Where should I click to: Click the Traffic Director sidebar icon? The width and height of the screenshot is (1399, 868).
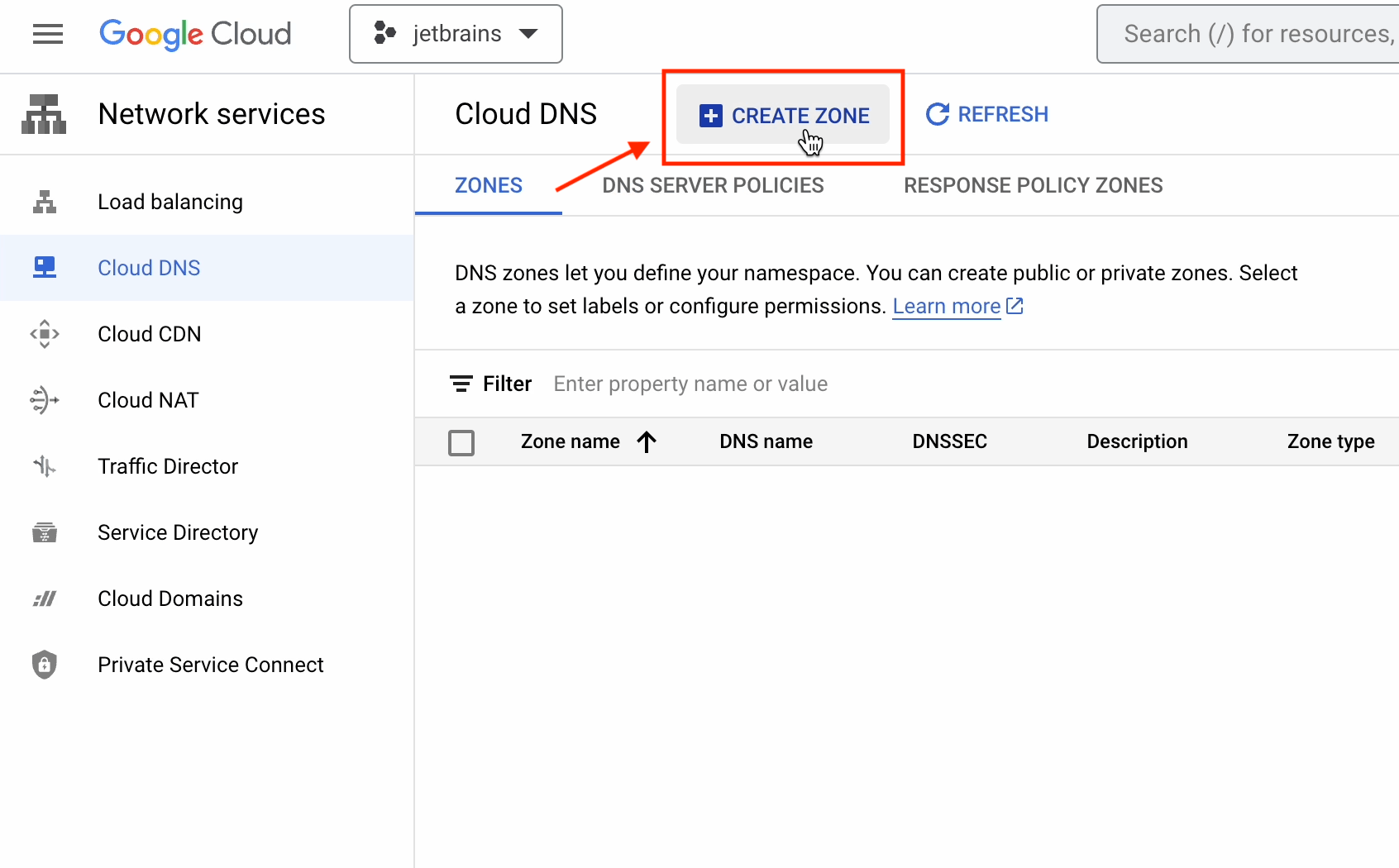pyautogui.click(x=45, y=466)
